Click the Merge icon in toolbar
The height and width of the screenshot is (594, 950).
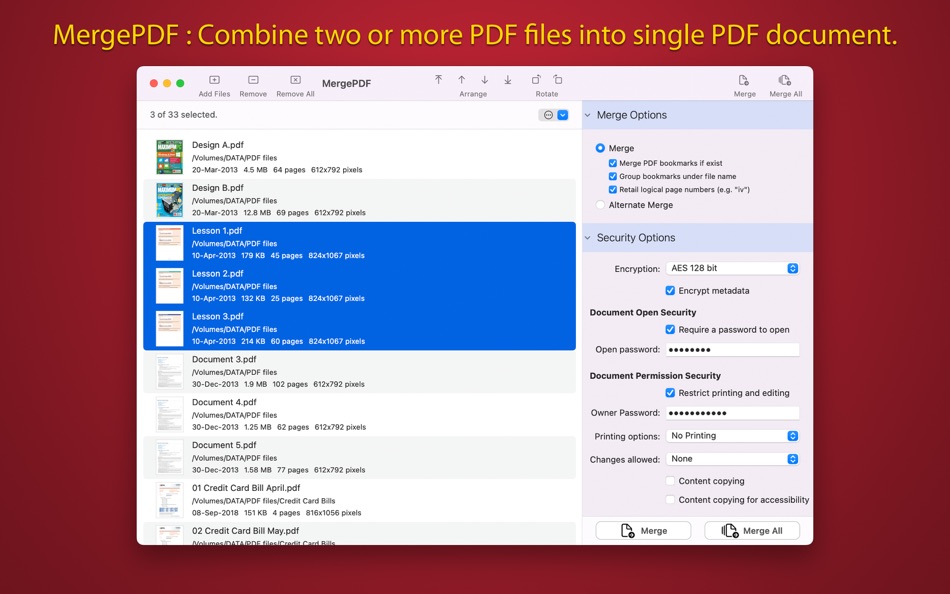743,80
